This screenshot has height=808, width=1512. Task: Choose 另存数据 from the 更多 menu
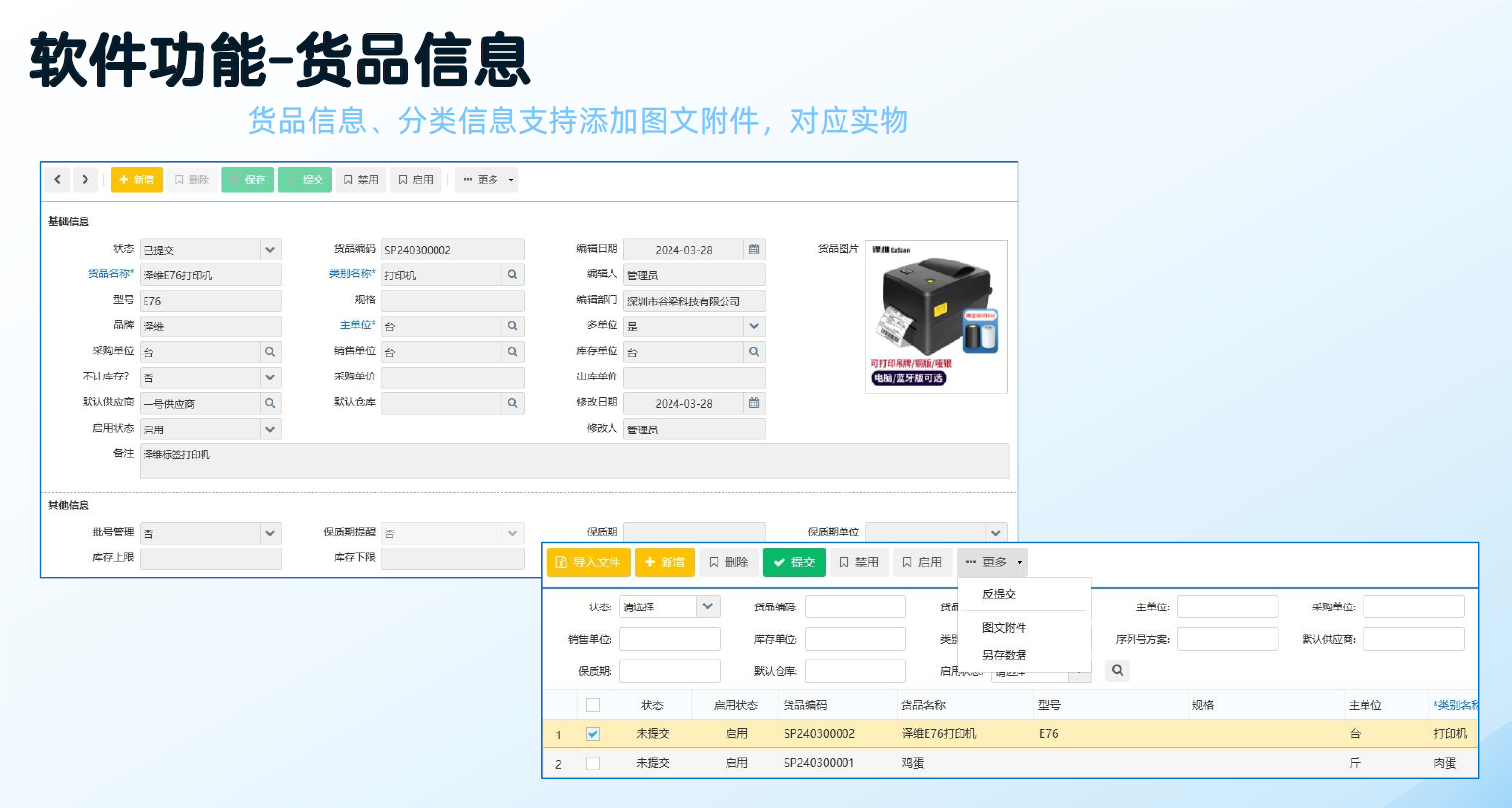(1004, 655)
